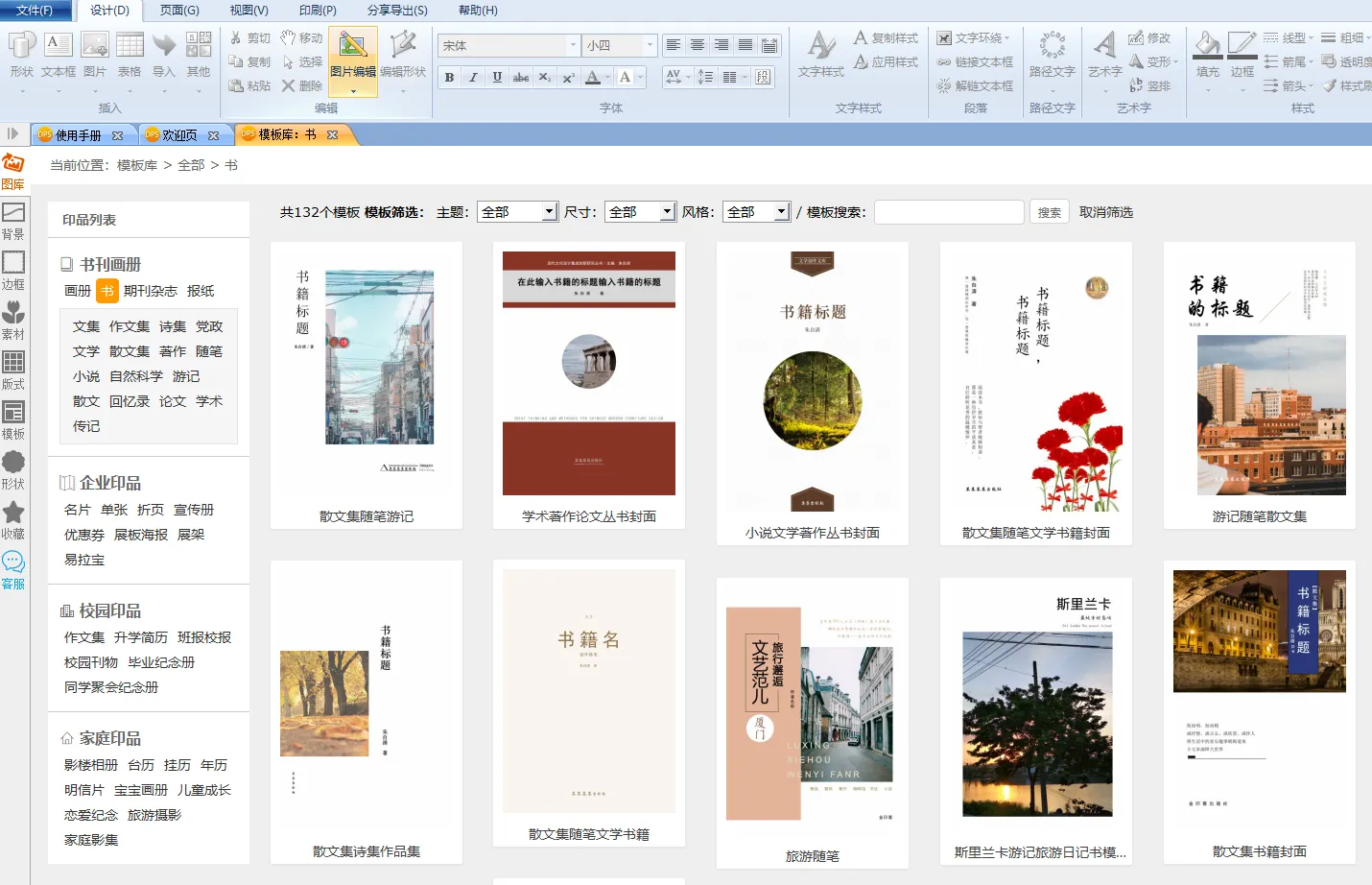Open 图库 gallery in left sidebar
The width and height of the screenshot is (1372, 885).
tap(13, 172)
